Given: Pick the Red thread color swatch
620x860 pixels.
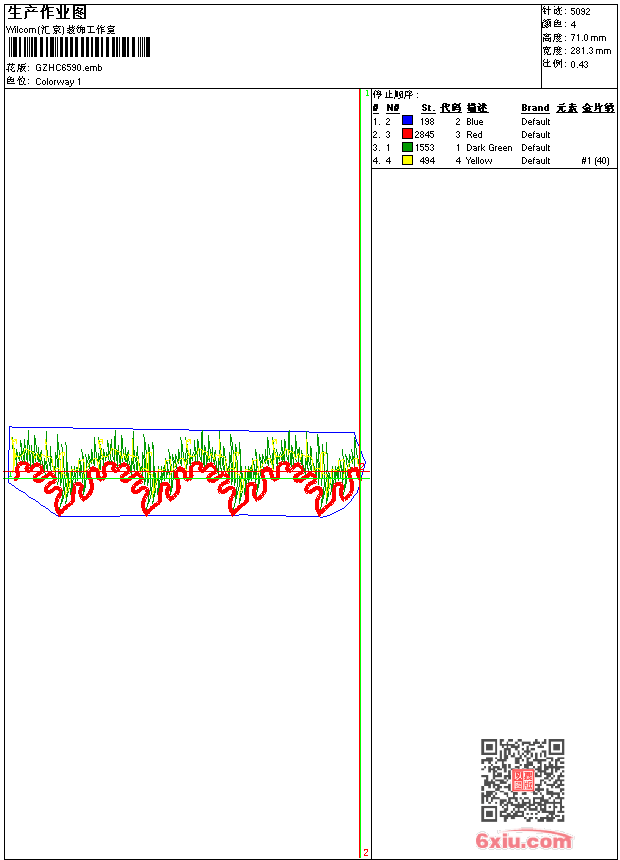Looking at the screenshot, I should 407,134.
